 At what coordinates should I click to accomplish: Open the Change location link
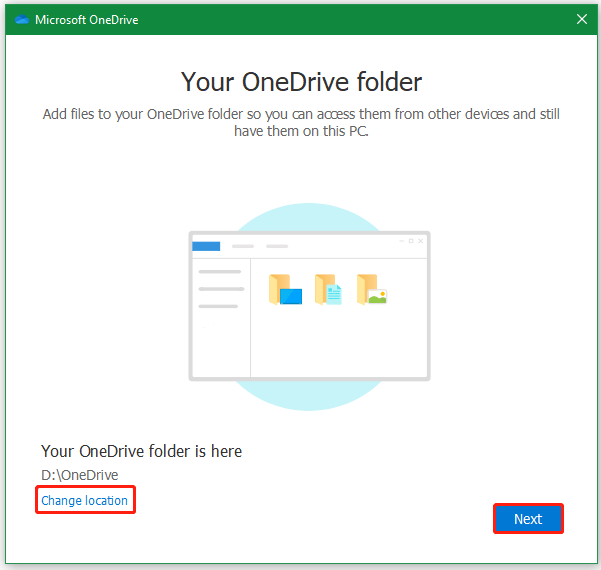[x=85, y=500]
